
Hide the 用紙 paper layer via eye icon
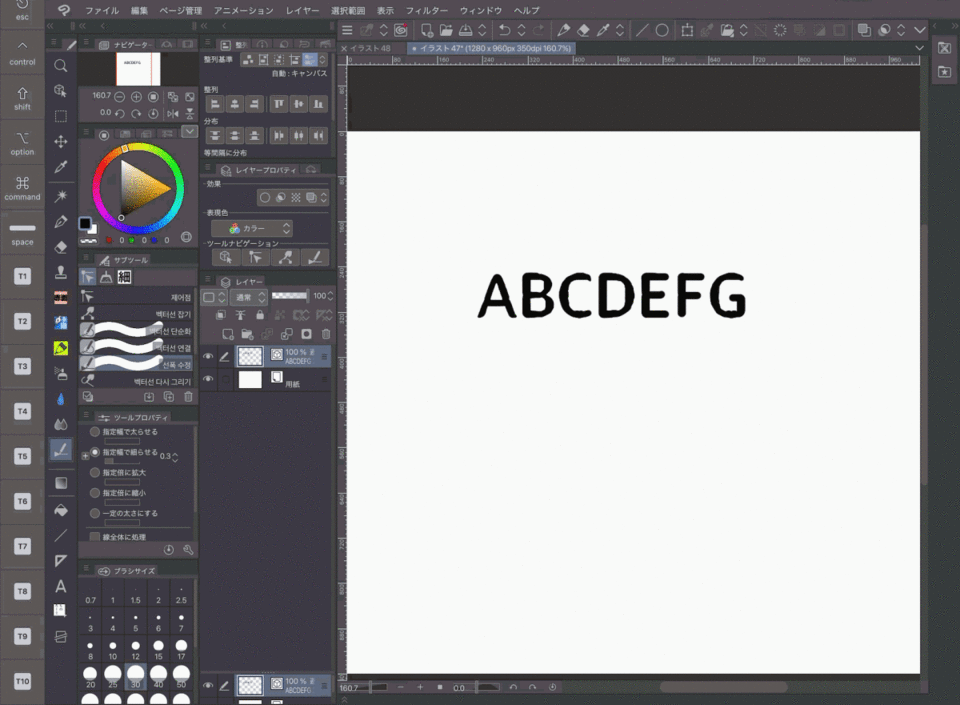208,379
